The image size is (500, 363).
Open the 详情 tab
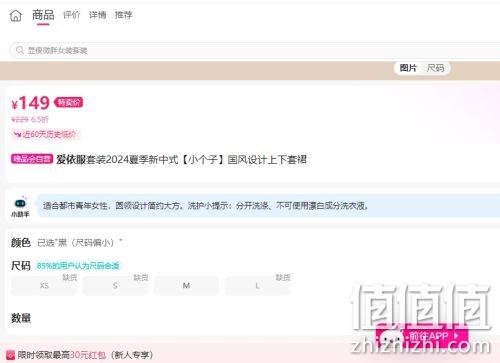tap(97, 15)
